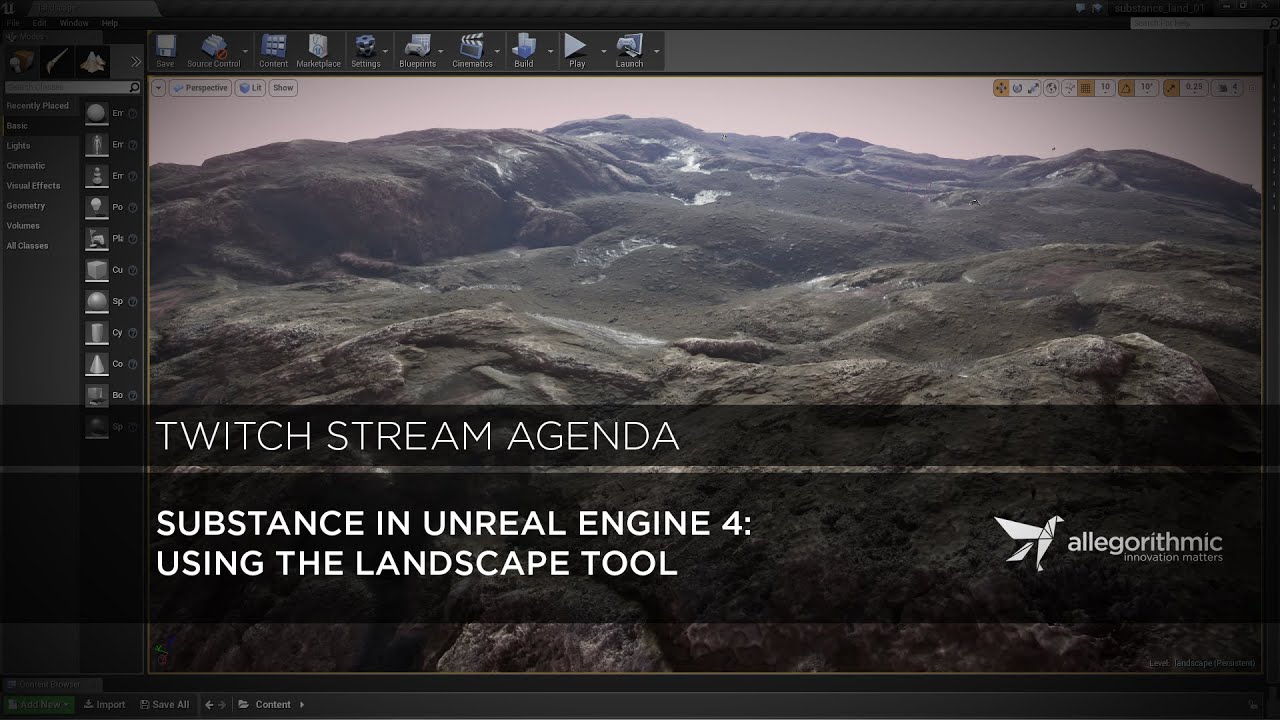Open the Launch options dropdown arrow
The width and height of the screenshot is (1280, 720).
pyautogui.click(x=656, y=51)
